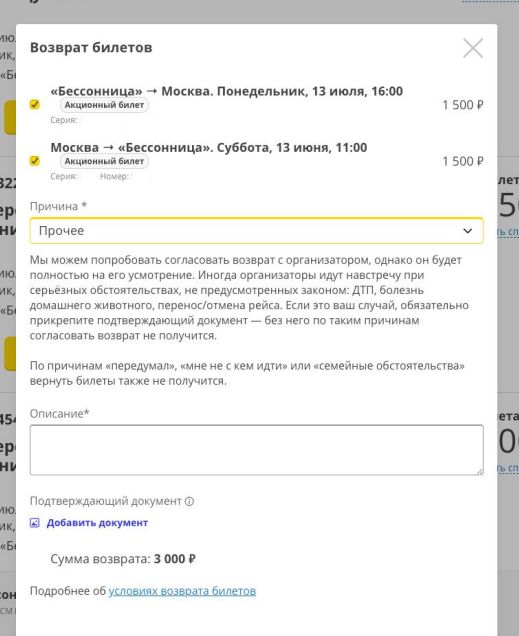519x636 pixels.
Task: Click the 1 500 ₽ price of 13 июля ticket
Action: [463, 105]
